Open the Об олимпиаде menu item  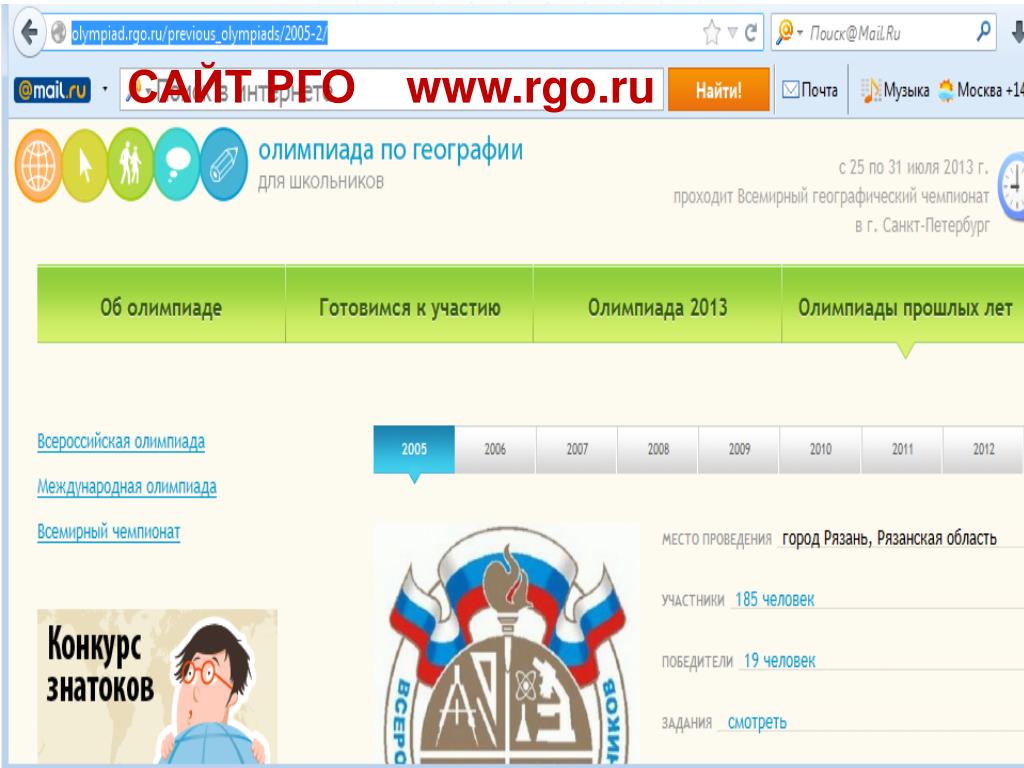tap(161, 304)
